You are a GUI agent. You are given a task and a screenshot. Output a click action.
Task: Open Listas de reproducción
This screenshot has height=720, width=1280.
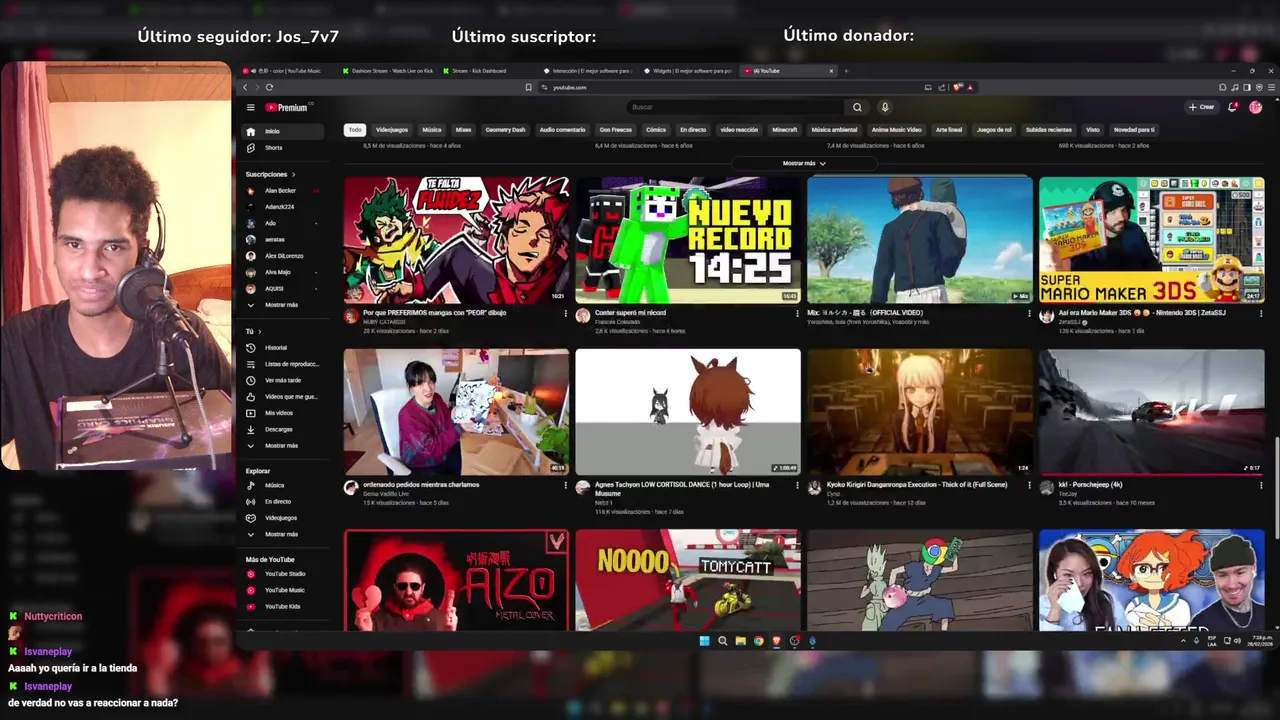click(x=284, y=364)
